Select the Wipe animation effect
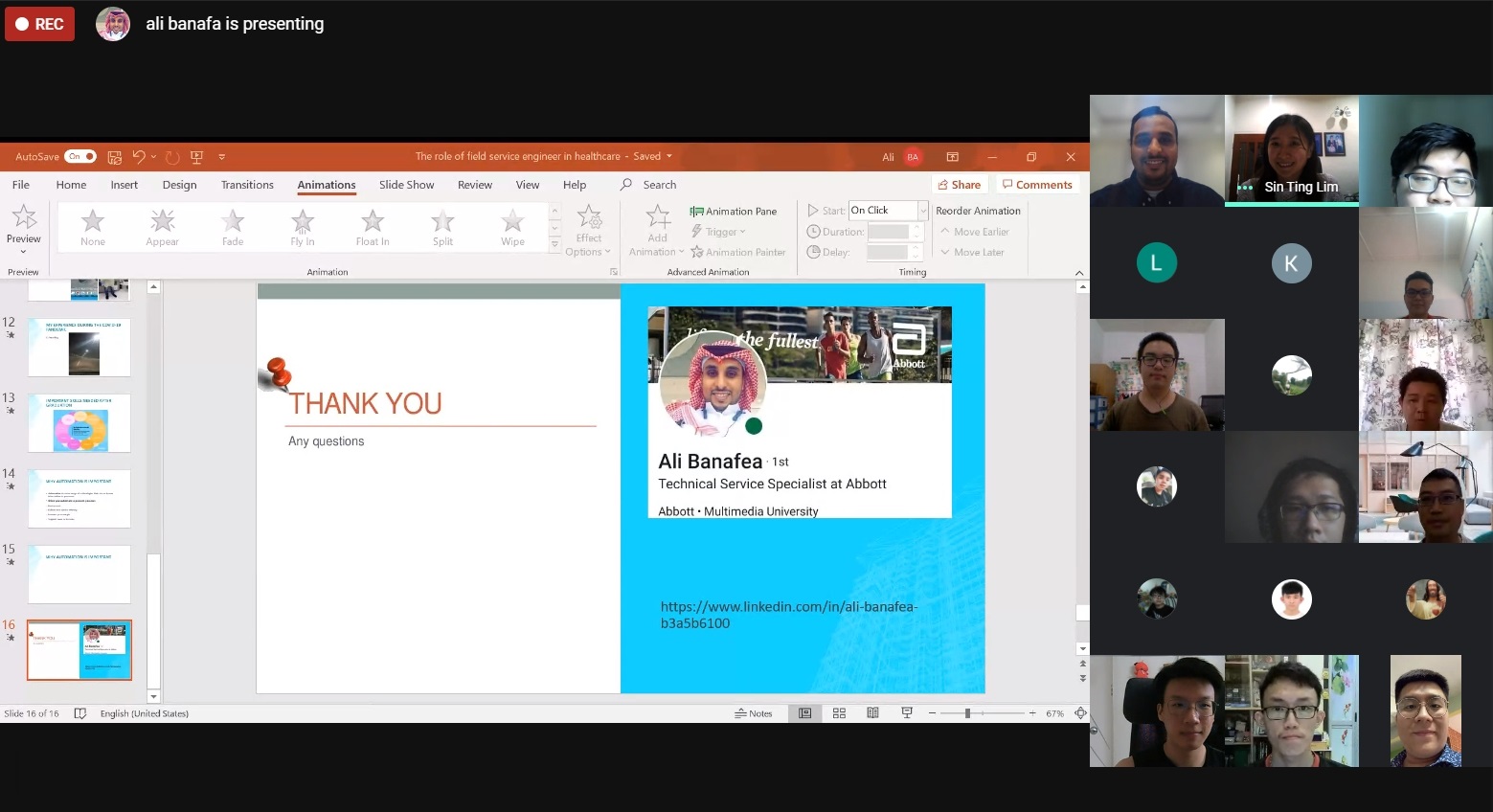 click(x=512, y=228)
